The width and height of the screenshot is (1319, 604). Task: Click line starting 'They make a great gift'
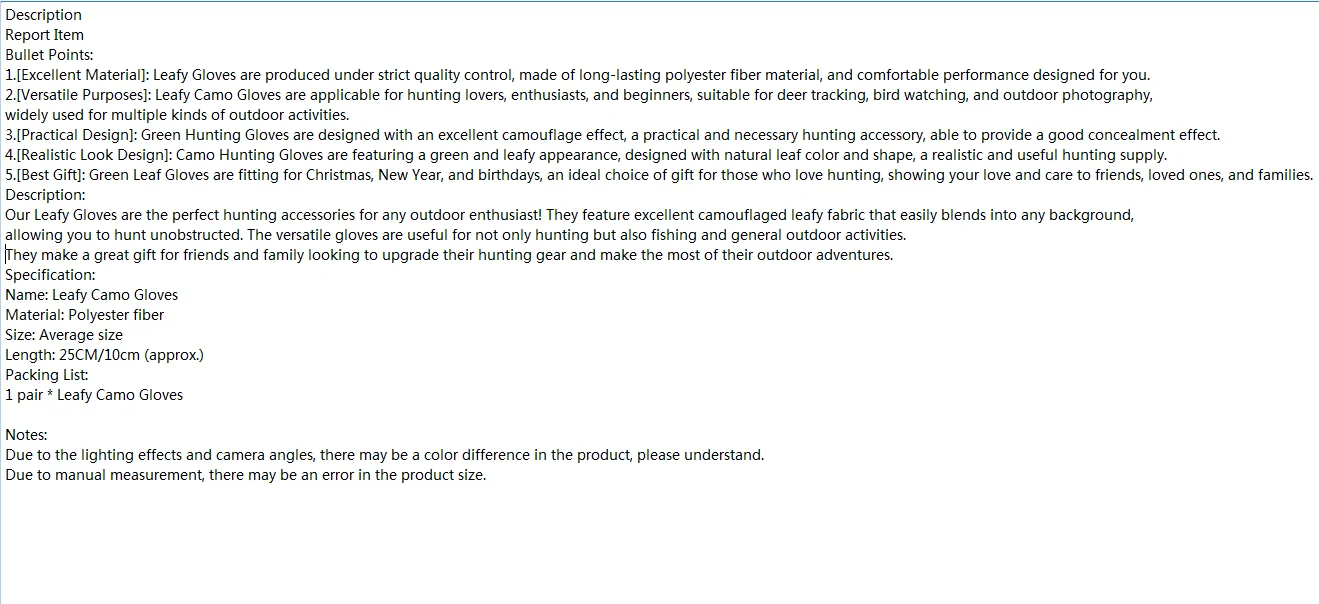[449, 255]
